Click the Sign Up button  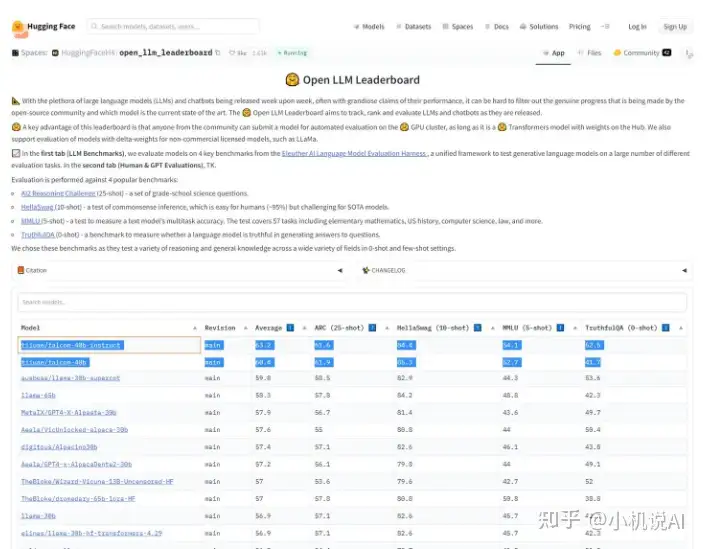pyautogui.click(x=675, y=27)
